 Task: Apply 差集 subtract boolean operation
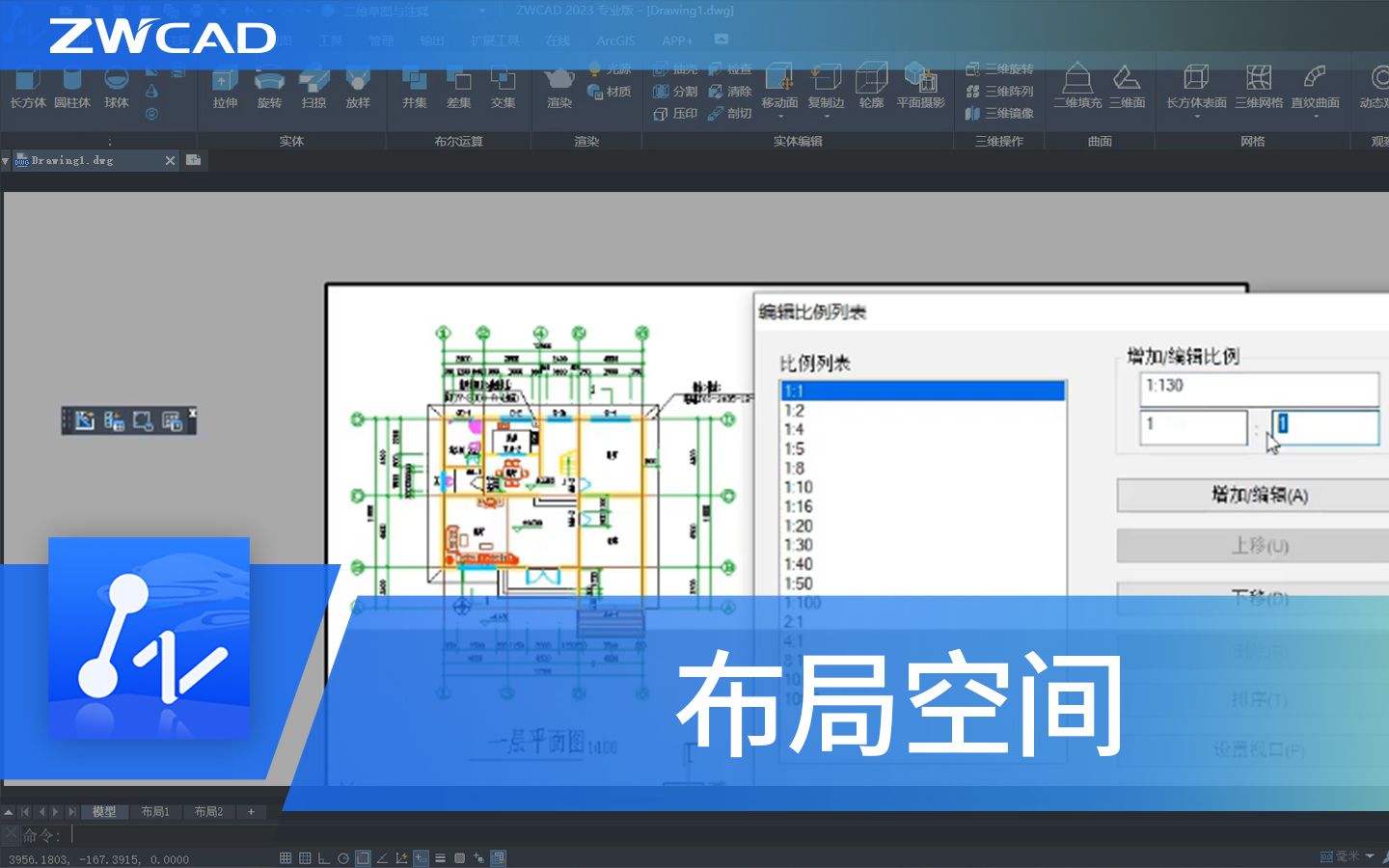[x=459, y=87]
